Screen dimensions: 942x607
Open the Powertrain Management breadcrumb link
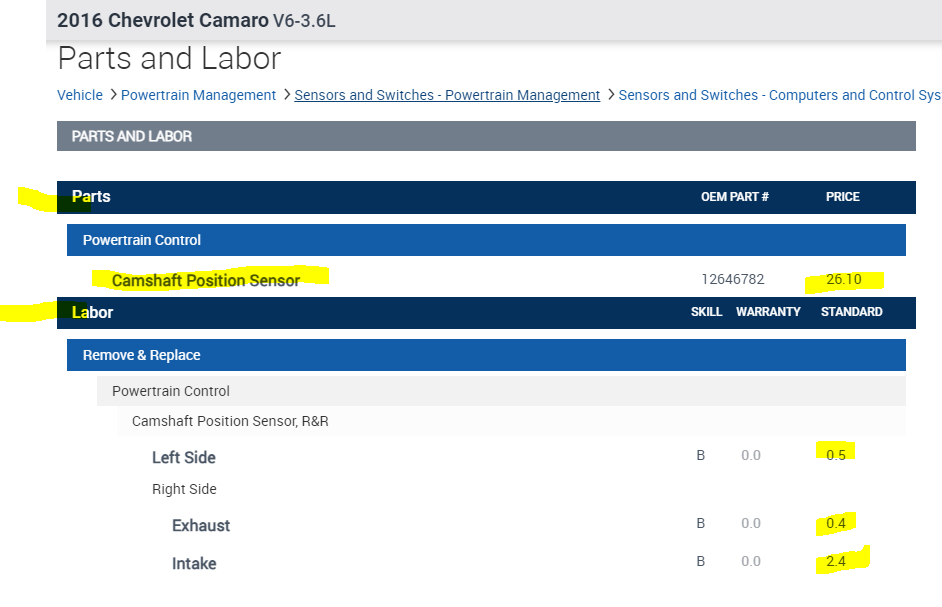click(x=198, y=95)
